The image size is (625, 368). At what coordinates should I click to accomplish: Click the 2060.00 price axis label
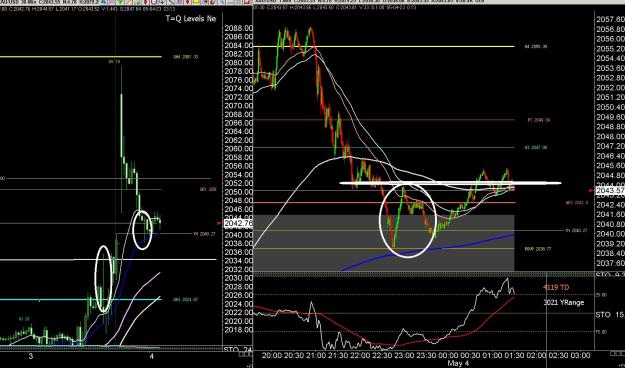[x=238, y=149]
